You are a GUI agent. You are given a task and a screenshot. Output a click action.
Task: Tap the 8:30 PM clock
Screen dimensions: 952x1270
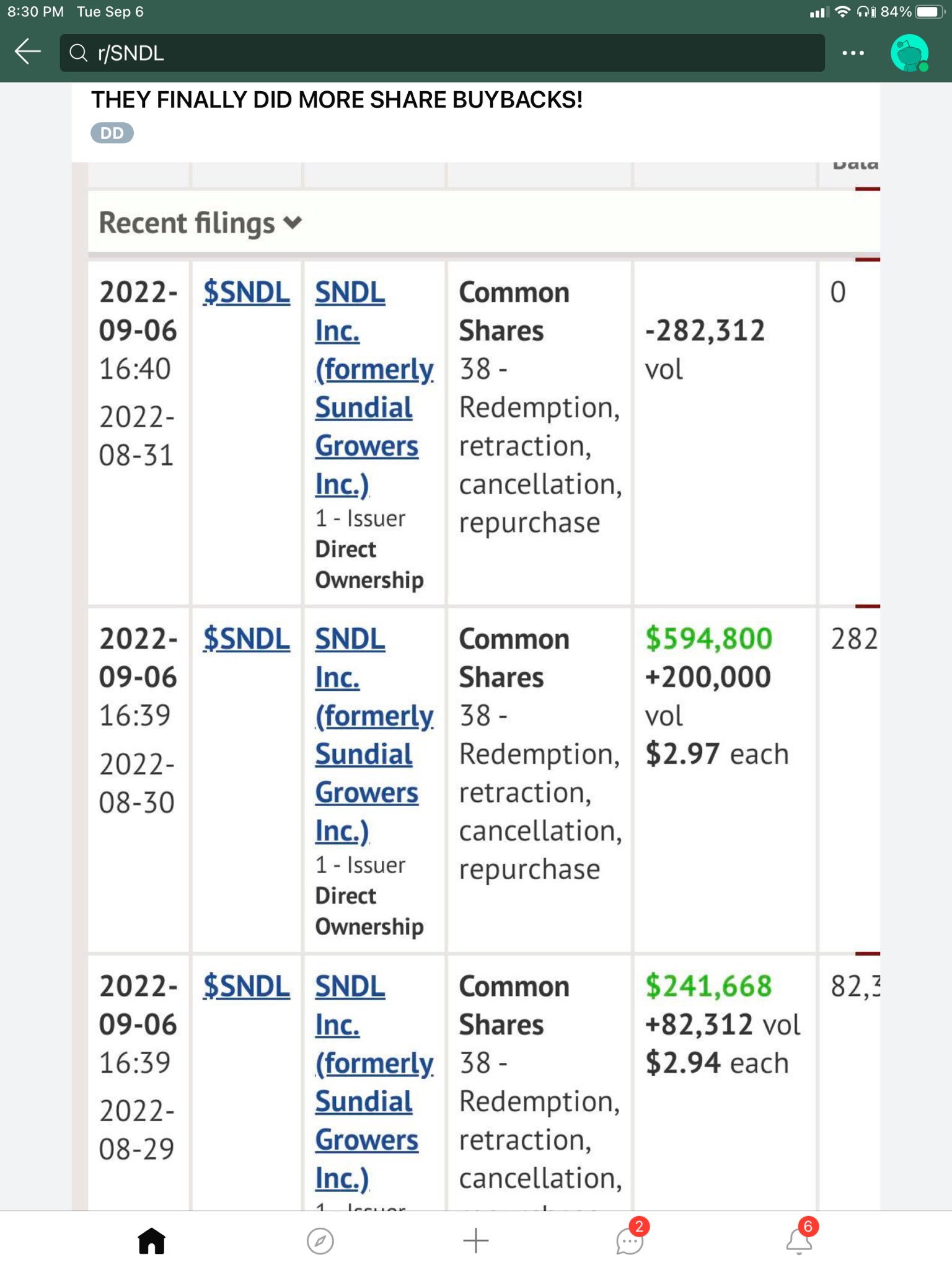click(x=36, y=12)
